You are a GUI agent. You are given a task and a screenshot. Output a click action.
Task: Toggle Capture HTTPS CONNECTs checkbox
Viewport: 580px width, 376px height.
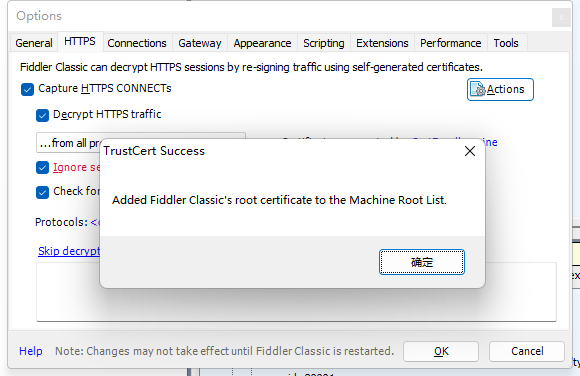point(27,89)
